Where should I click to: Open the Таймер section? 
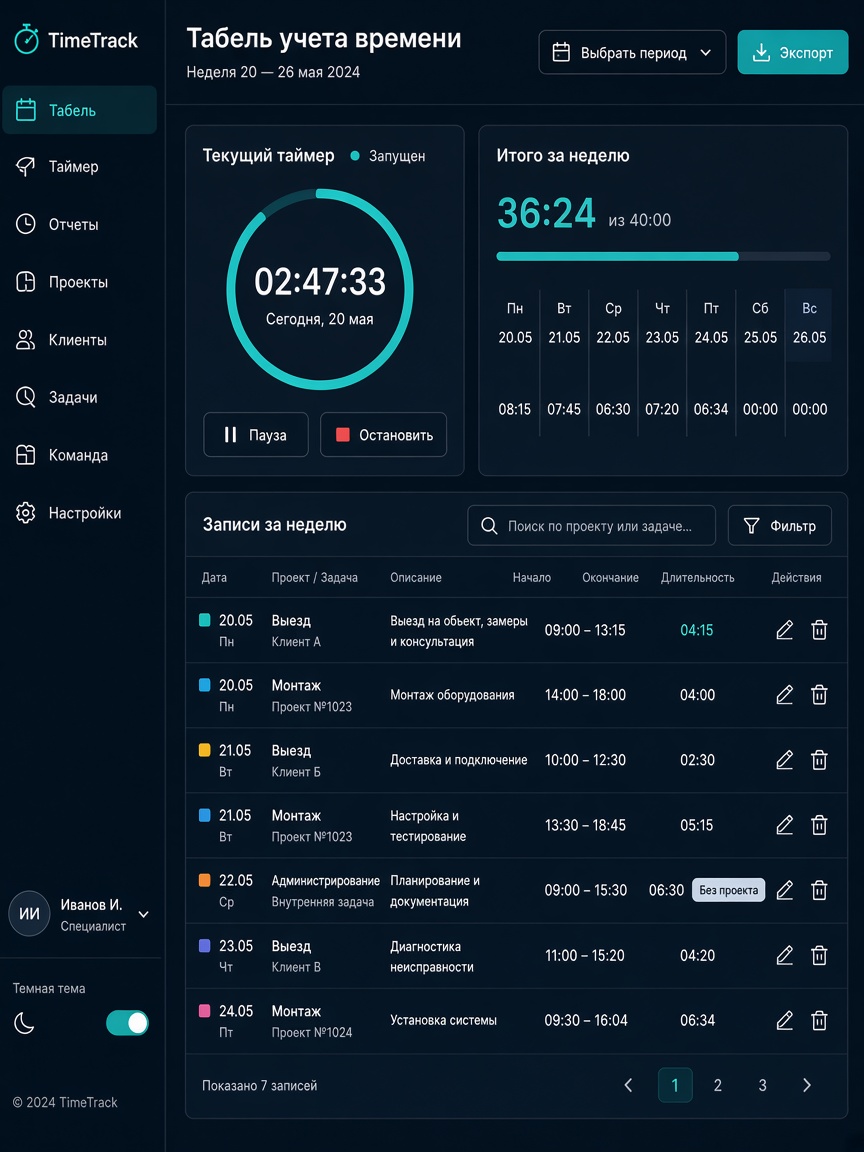(79, 167)
